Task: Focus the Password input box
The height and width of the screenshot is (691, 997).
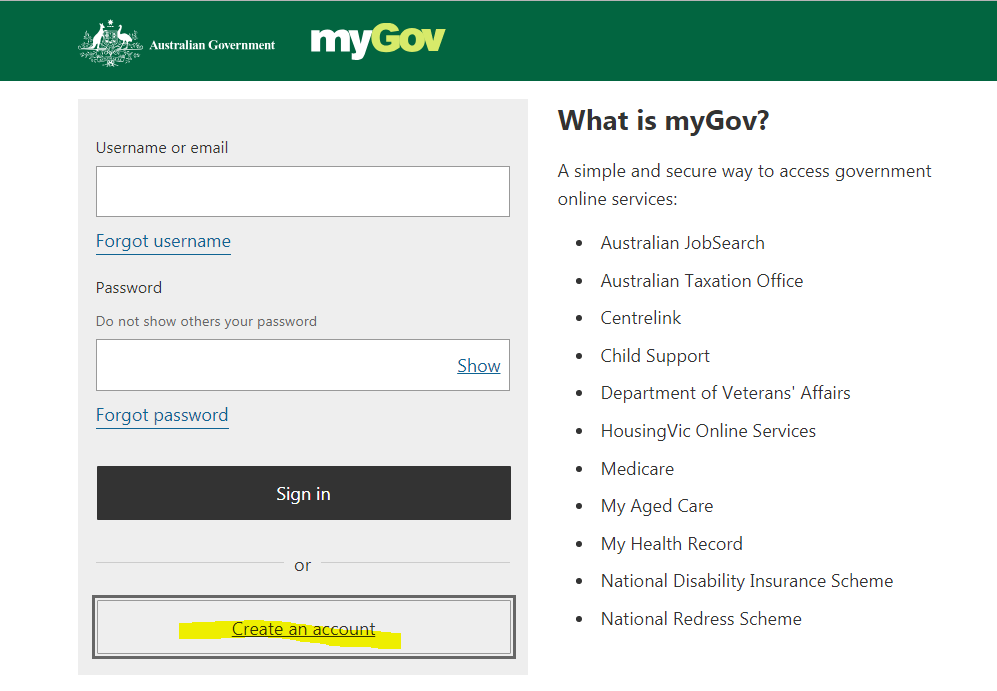Action: pyautogui.click(x=303, y=365)
